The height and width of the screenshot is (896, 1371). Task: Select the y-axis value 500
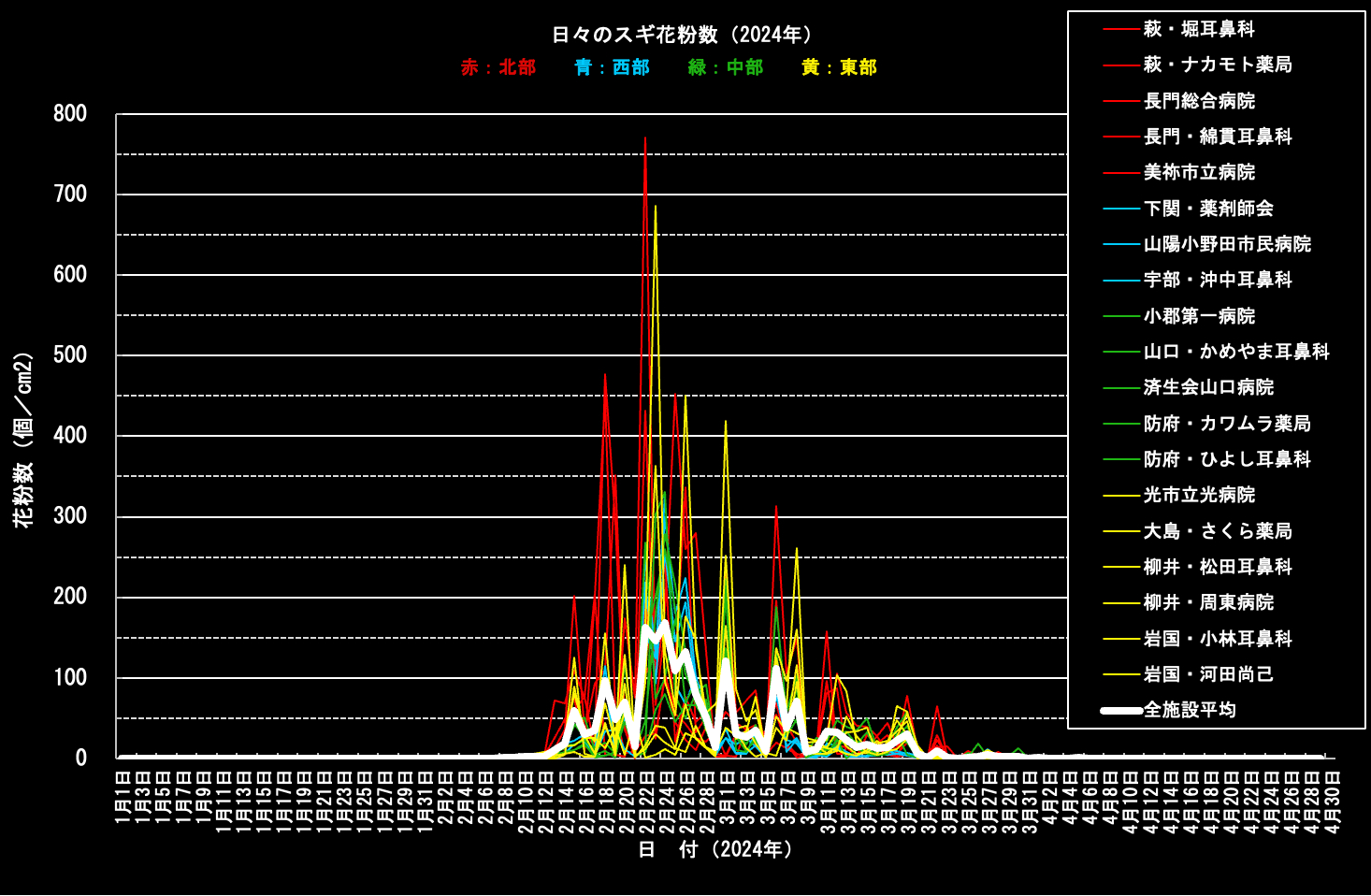tap(70, 355)
